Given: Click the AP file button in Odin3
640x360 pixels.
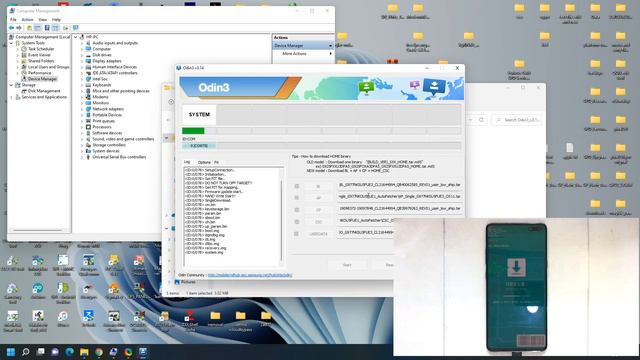Looking at the screenshot, I should (318, 198).
